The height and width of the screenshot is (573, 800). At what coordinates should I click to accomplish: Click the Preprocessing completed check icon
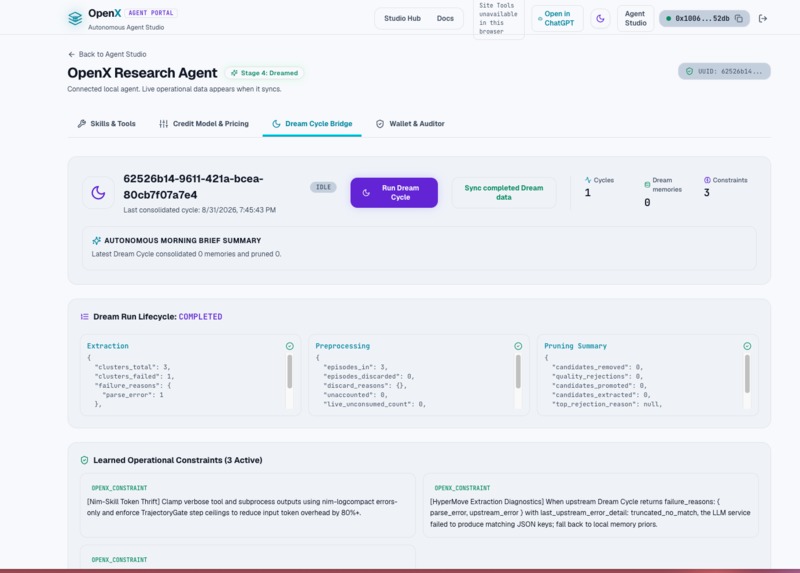[x=518, y=346]
